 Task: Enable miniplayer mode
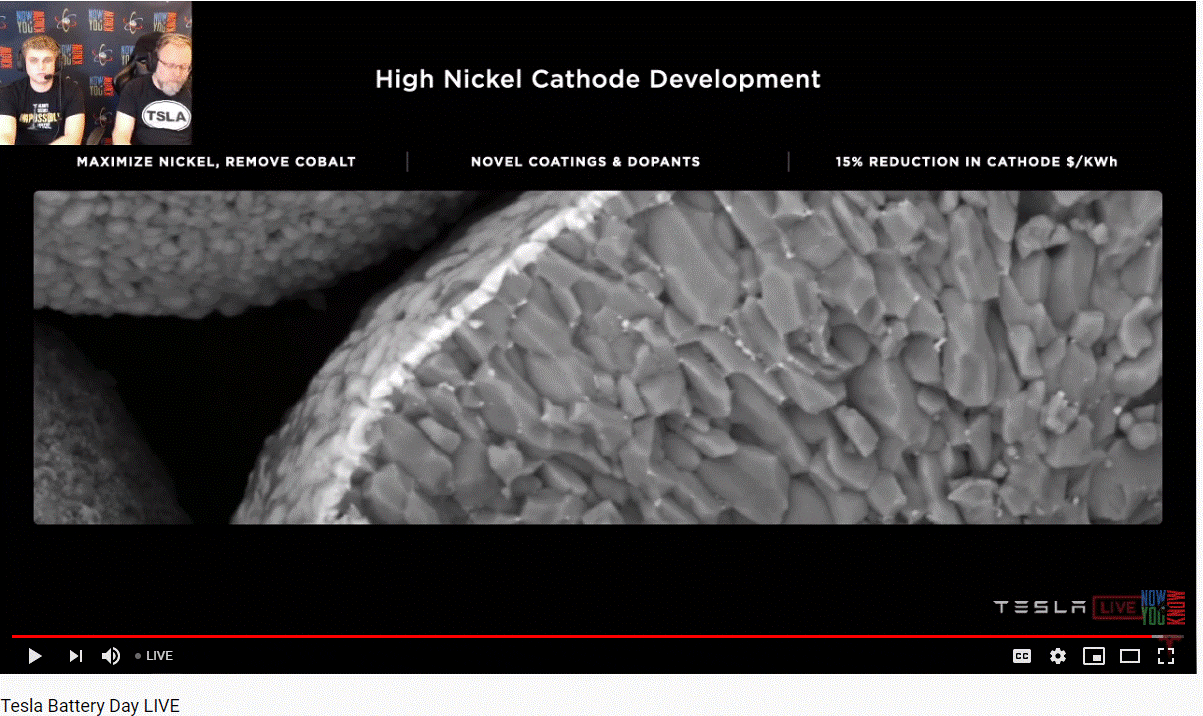click(x=1094, y=656)
